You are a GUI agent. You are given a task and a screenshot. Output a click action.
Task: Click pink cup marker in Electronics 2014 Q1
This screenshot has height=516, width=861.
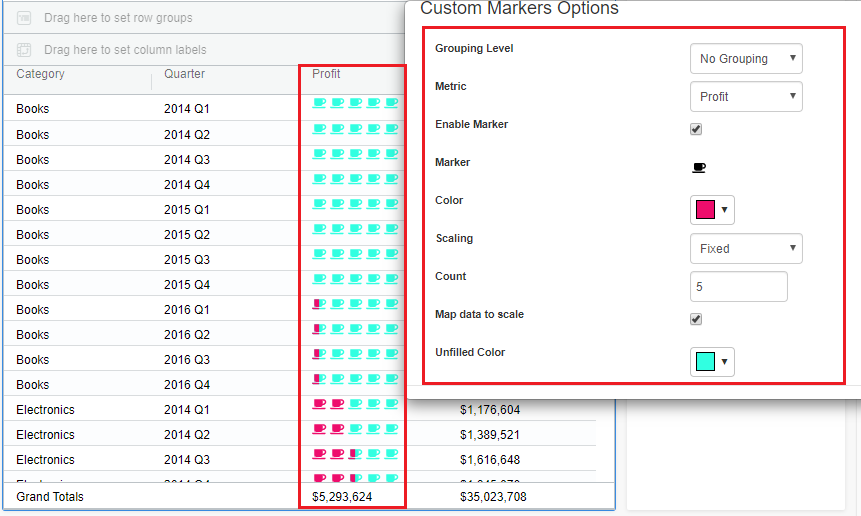(x=319, y=403)
